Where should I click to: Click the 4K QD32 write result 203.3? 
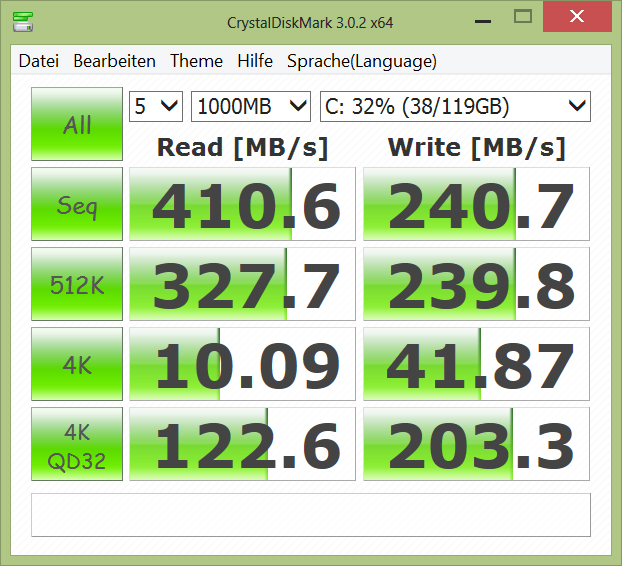(476, 444)
